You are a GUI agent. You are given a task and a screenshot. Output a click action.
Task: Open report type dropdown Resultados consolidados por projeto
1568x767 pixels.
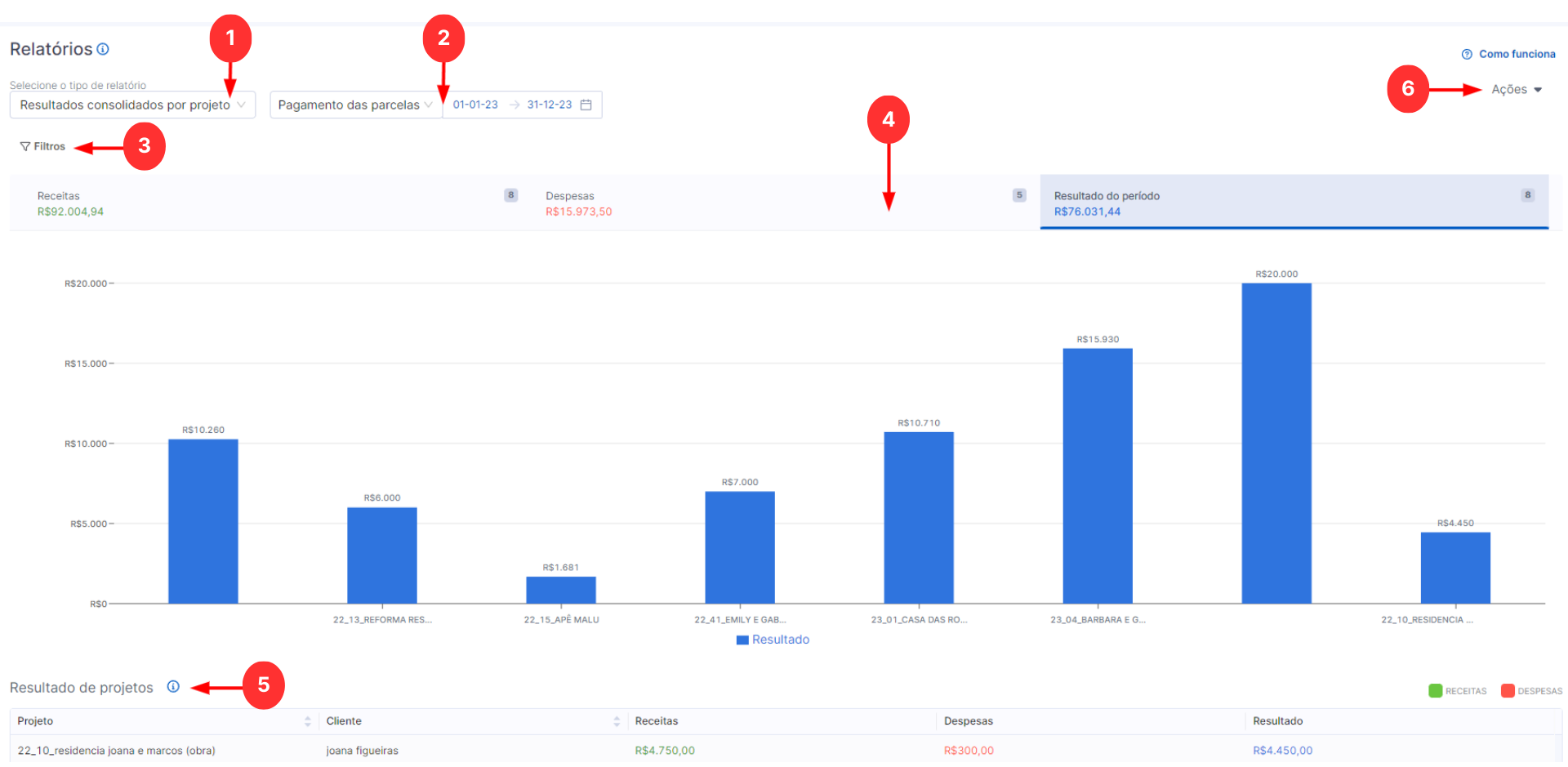[132, 105]
